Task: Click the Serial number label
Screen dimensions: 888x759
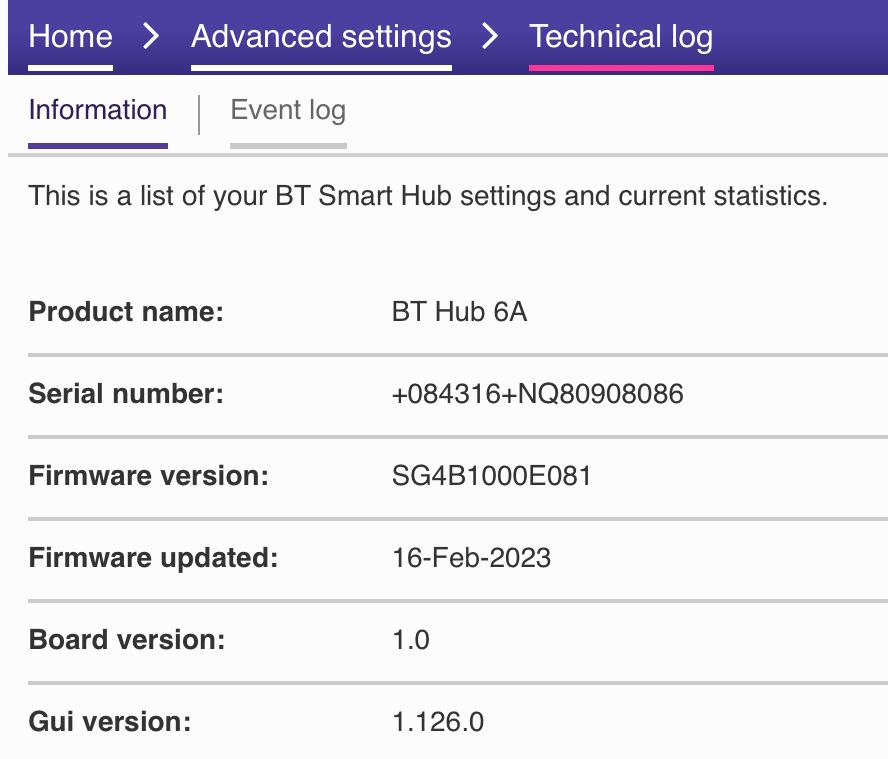Action: tap(126, 394)
